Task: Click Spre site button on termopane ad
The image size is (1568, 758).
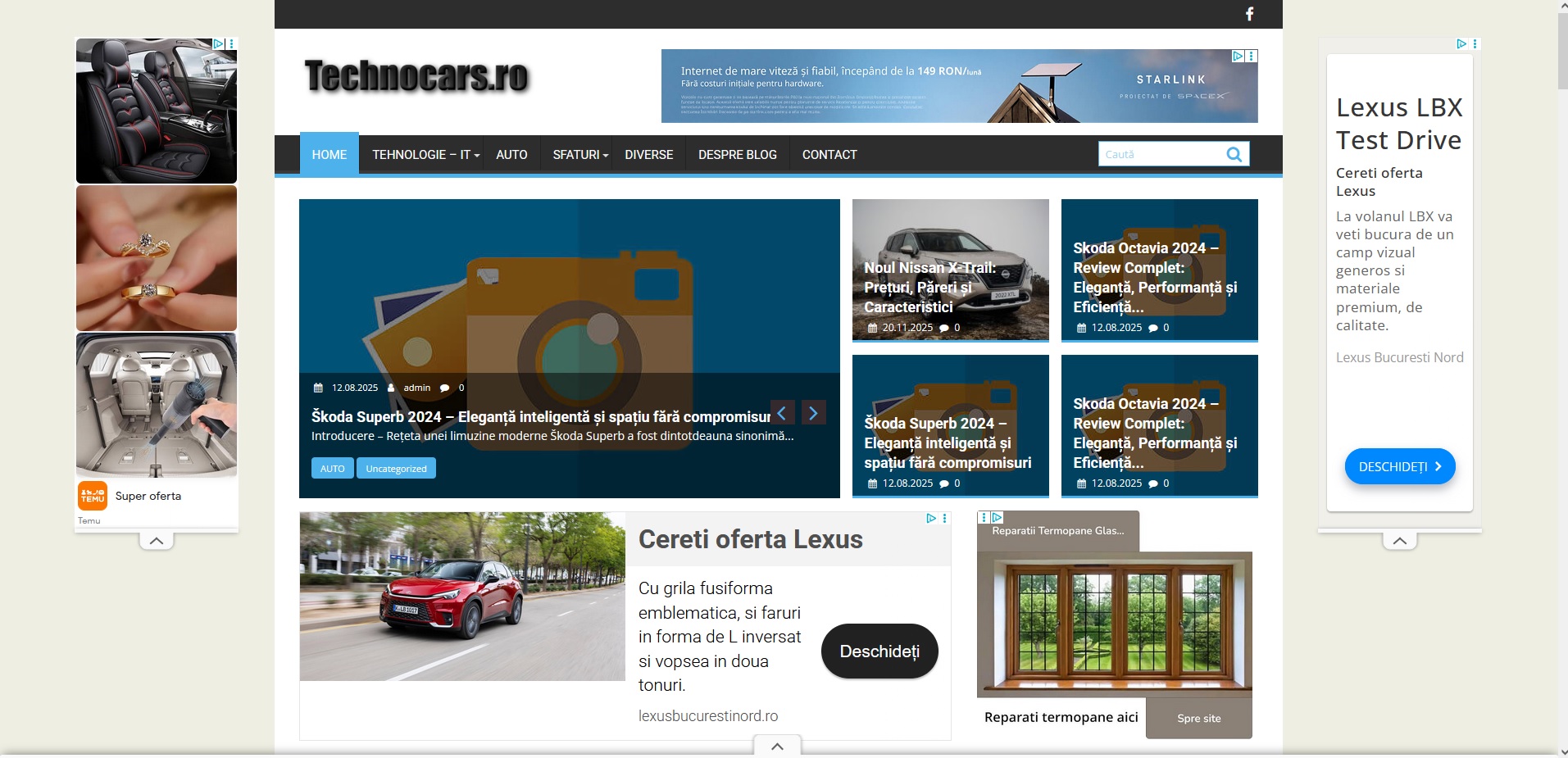Action: (x=1199, y=718)
